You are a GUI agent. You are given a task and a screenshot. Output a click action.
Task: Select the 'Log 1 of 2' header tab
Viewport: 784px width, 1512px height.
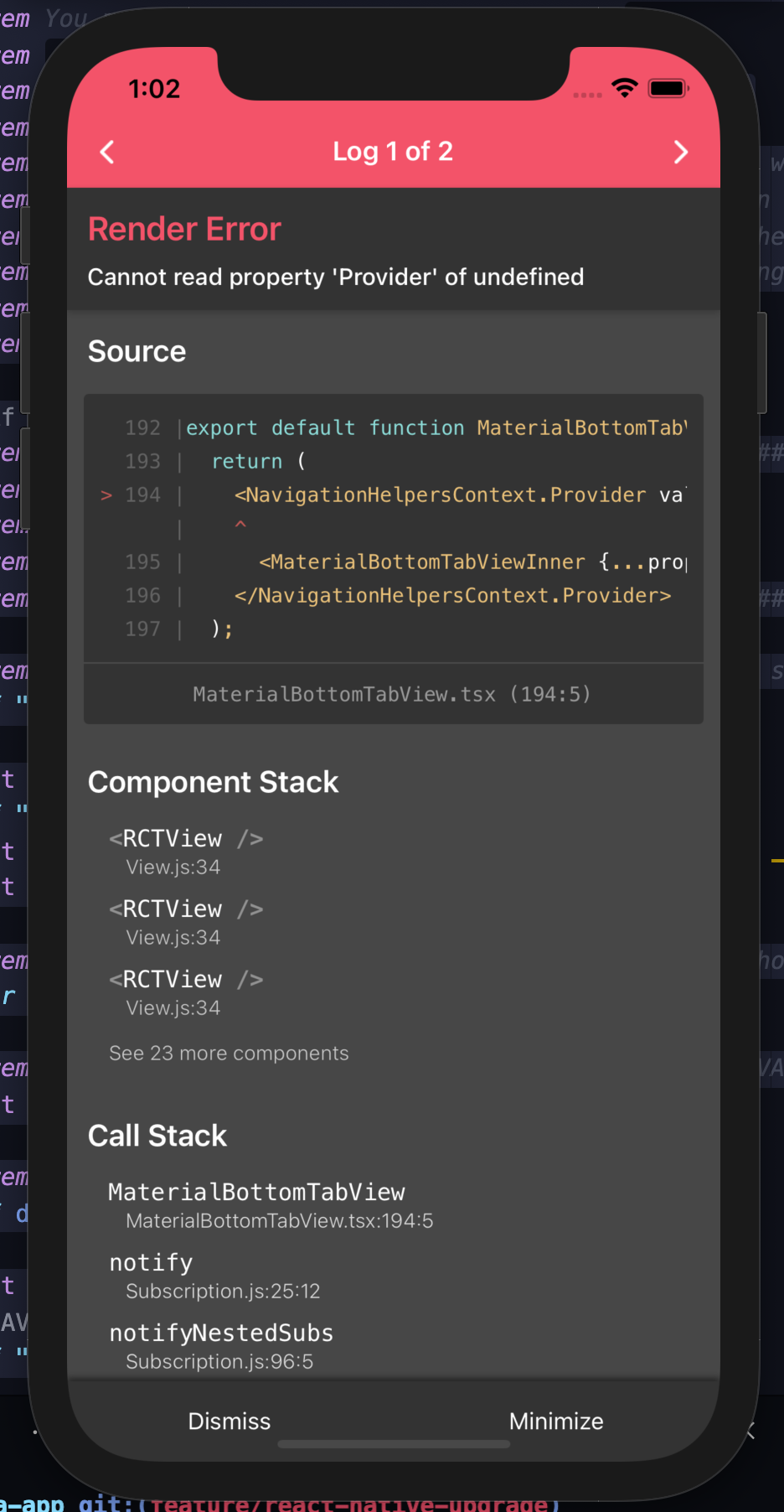pyautogui.click(x=392, y=152)
